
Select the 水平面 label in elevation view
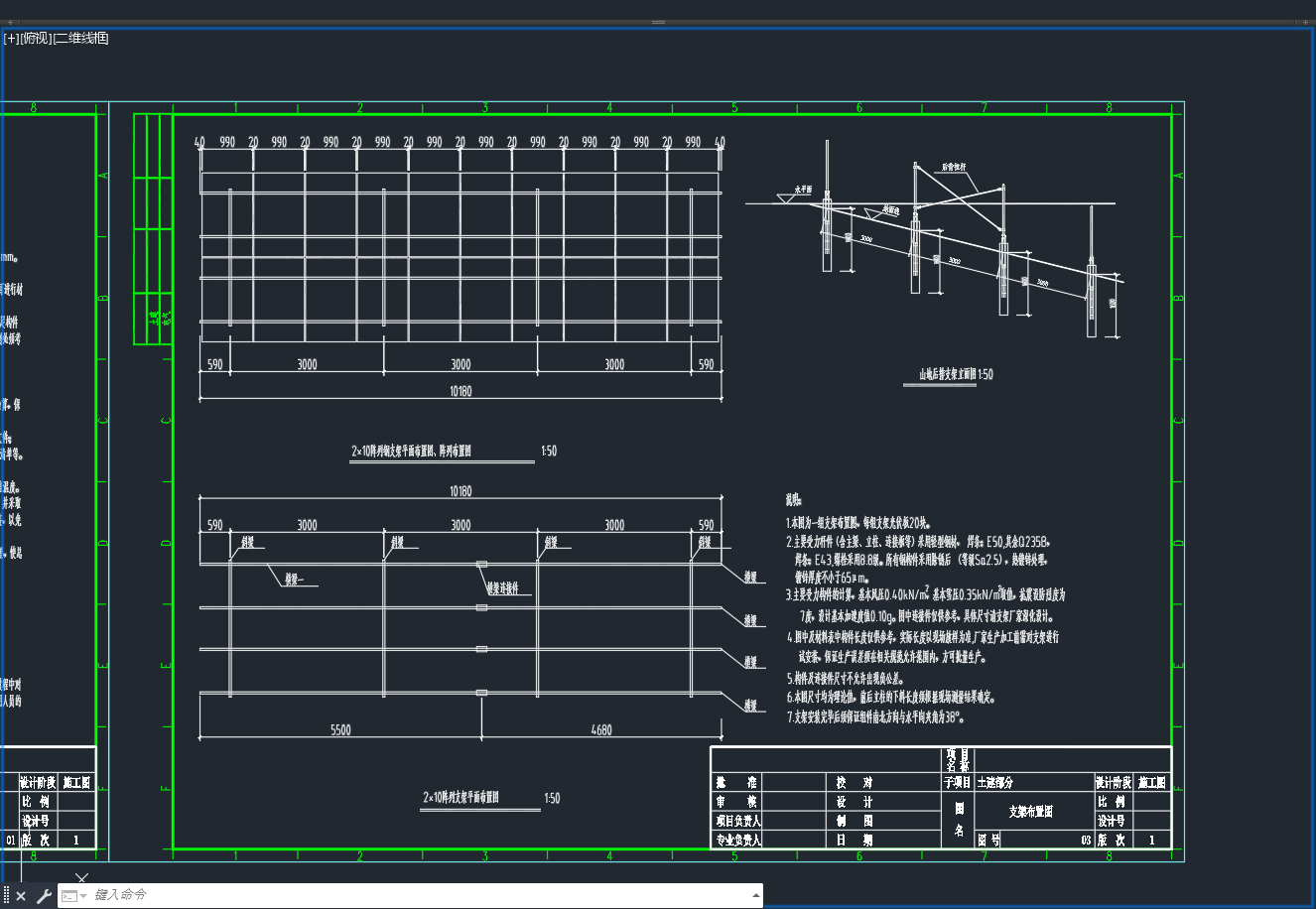click(803, 188)
